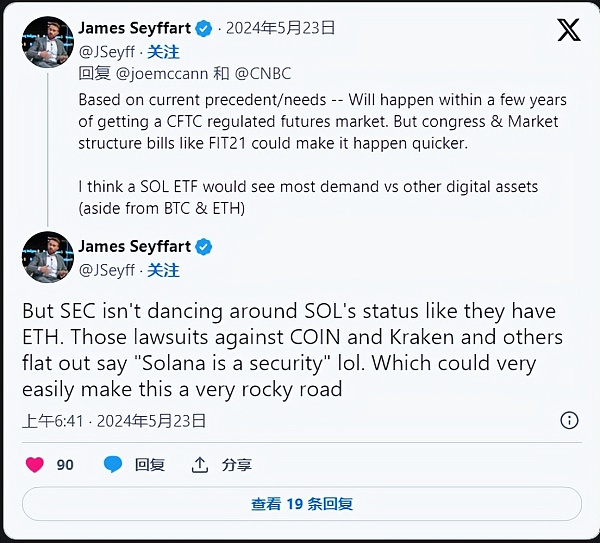Follow @JSeyff via the top 关注 link
The height and width of the screenshot is (543, 600).
[x=163, y=51]
